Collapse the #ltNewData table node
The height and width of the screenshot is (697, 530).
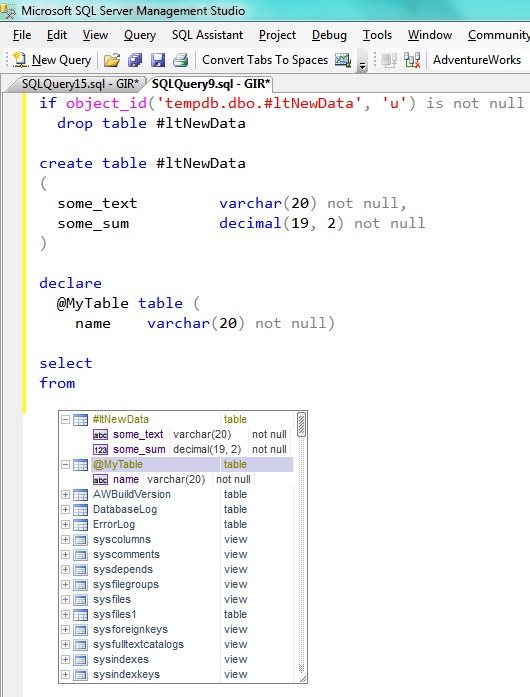coord(65,419)
